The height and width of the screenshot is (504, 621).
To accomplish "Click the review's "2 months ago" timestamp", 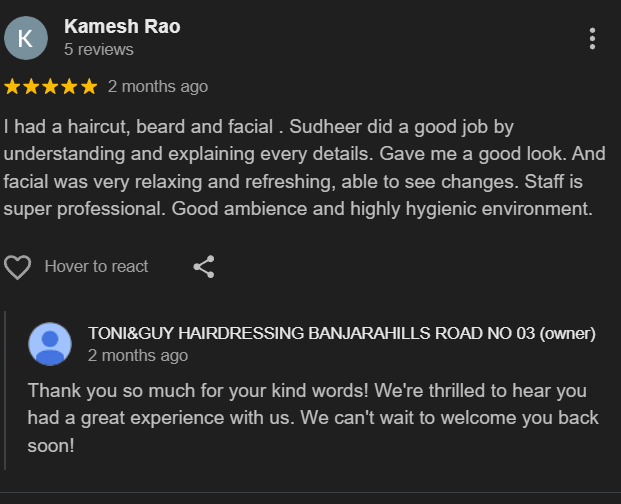I will [x=158, y=87].
